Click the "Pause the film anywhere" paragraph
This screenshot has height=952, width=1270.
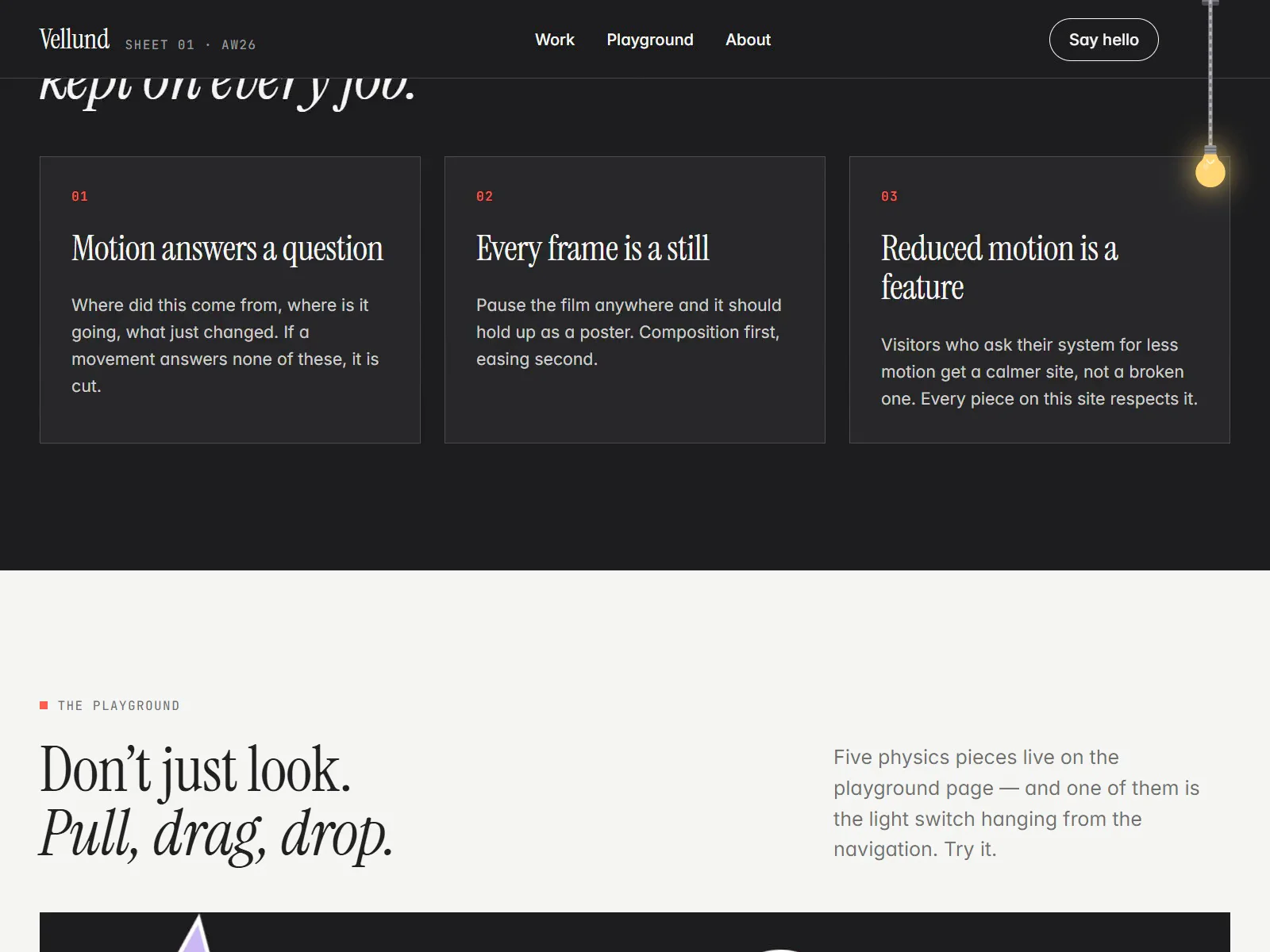click(x=629, y=332)
